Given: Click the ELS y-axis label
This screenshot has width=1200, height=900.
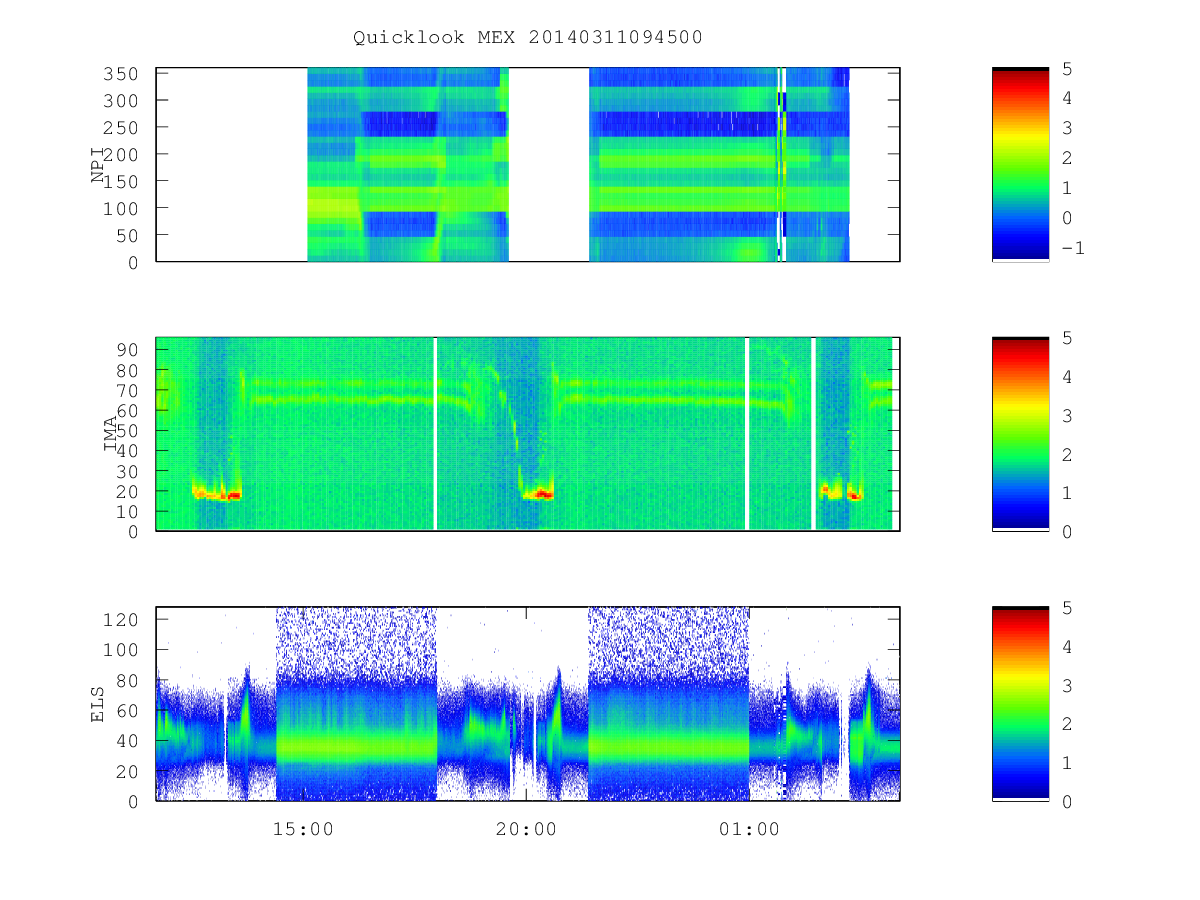Looking at the screenshot, I should (x=98, y=704).
